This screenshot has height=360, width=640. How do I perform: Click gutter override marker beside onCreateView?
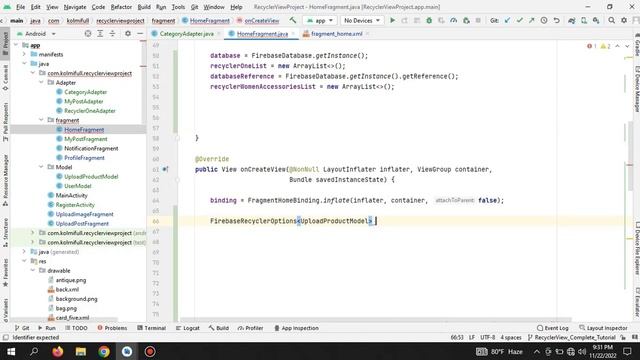(165, 169)
